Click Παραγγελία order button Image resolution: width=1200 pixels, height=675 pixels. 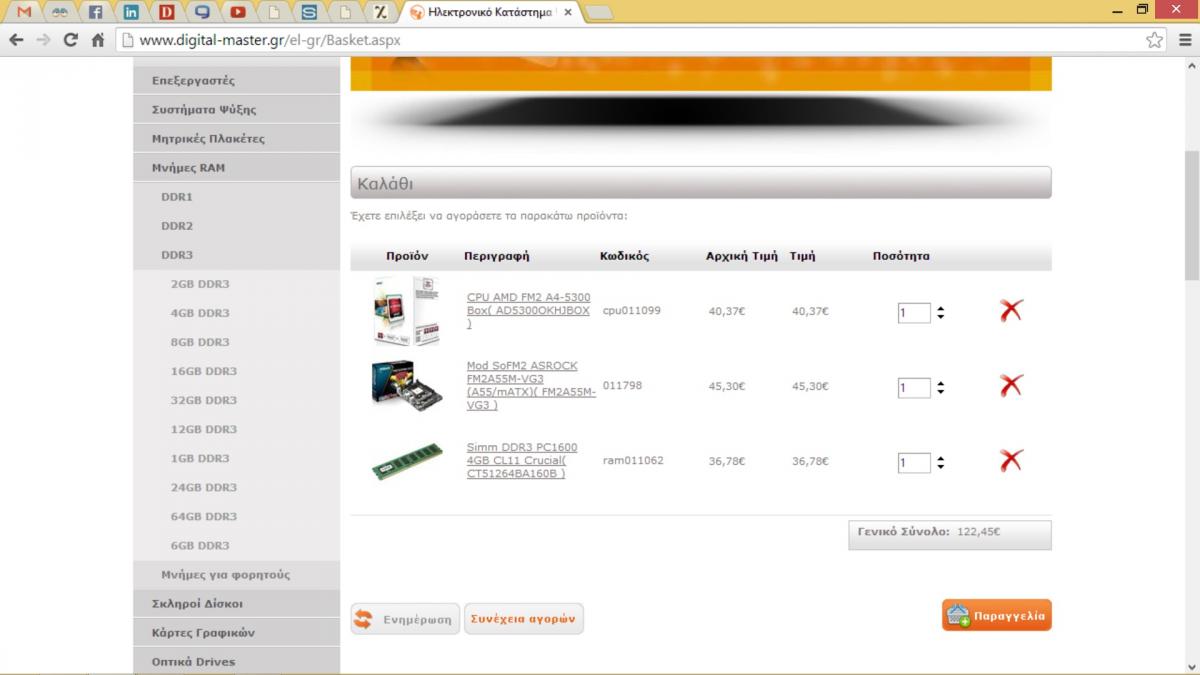click(996, 615)
